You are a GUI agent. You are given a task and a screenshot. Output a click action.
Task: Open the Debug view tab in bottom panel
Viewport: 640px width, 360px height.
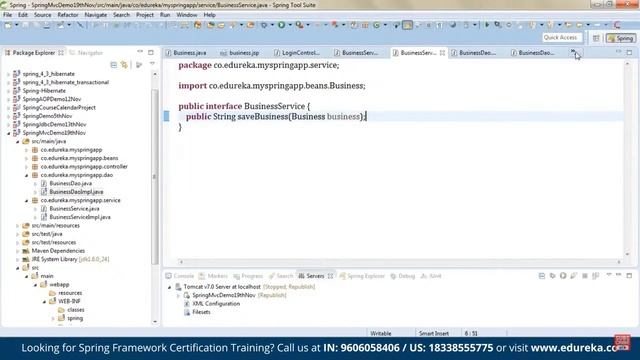pos(402,276)
